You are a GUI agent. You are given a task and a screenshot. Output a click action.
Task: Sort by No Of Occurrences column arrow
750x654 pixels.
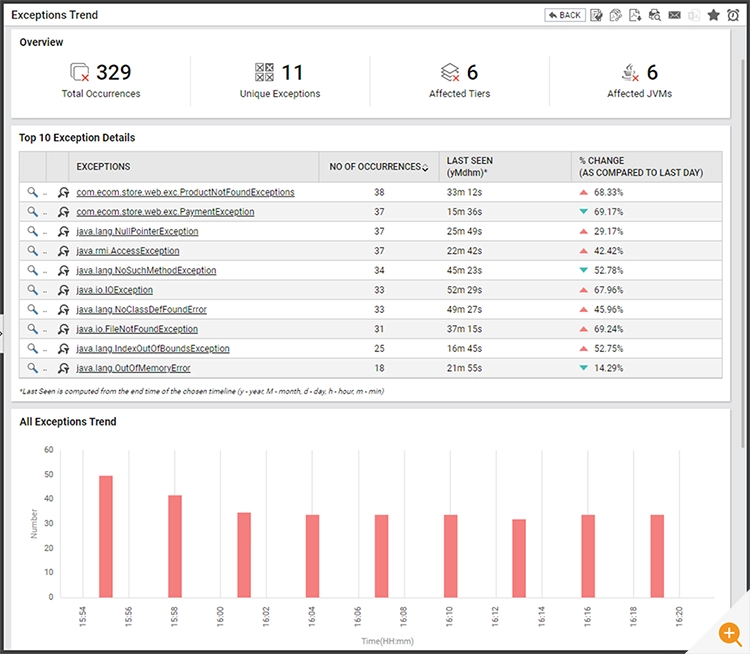(425, 167)
